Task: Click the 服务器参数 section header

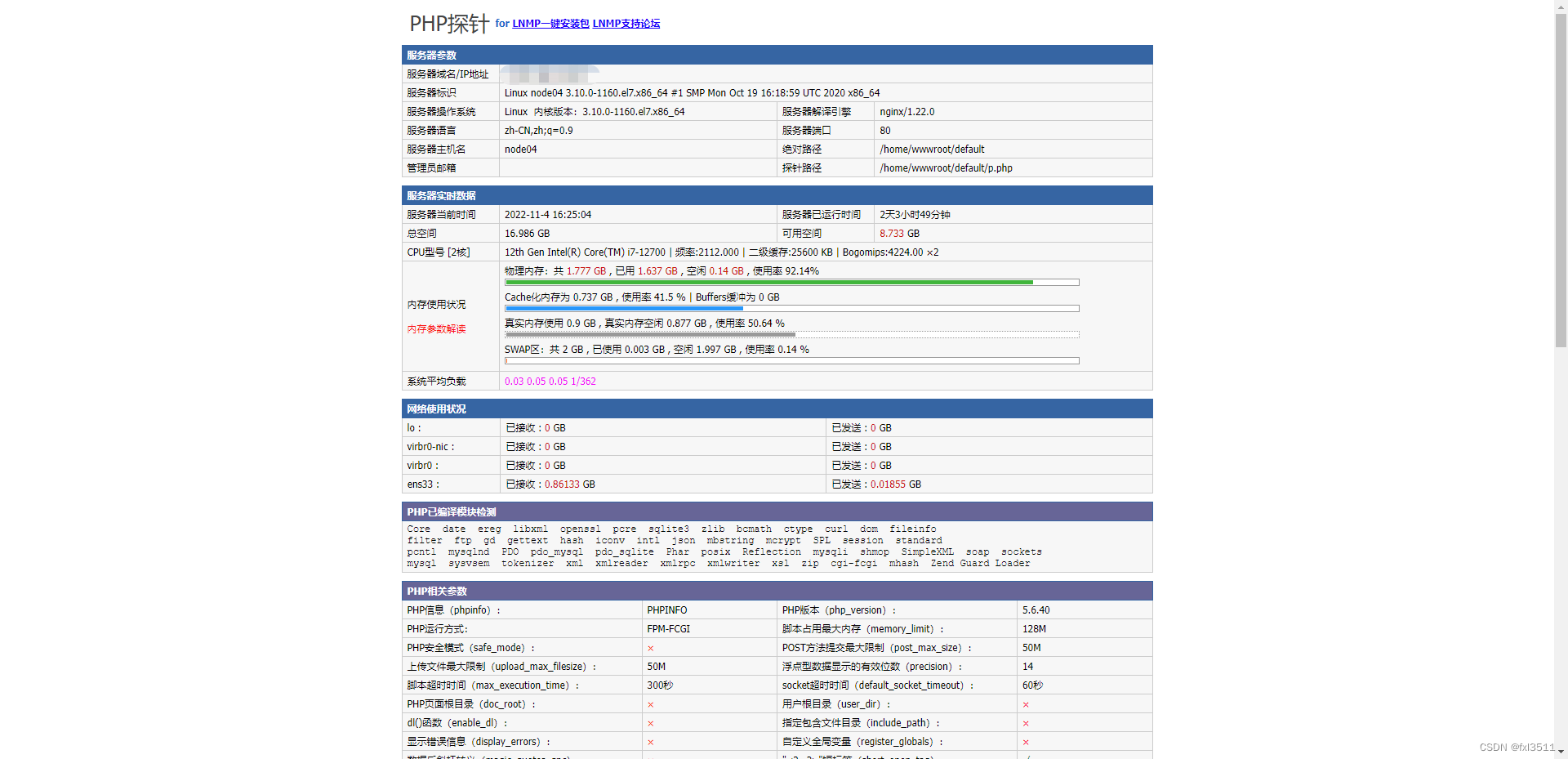Action: pos(777,55)
